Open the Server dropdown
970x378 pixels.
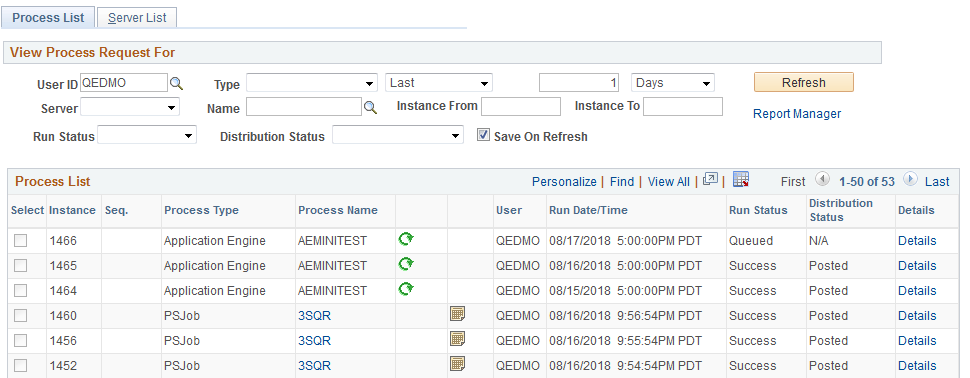coord(130,107)
